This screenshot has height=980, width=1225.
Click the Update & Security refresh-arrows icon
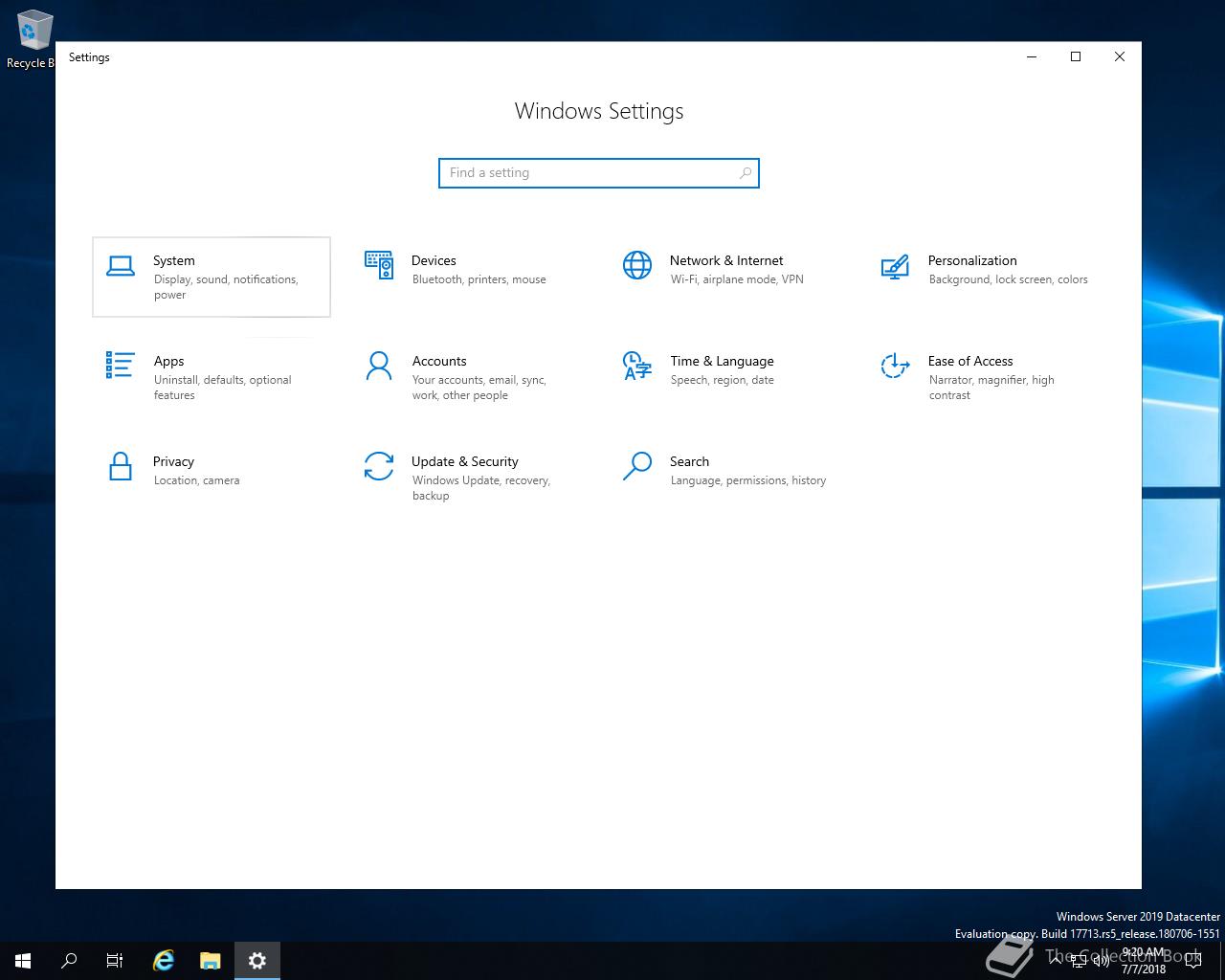pos(379,466)
